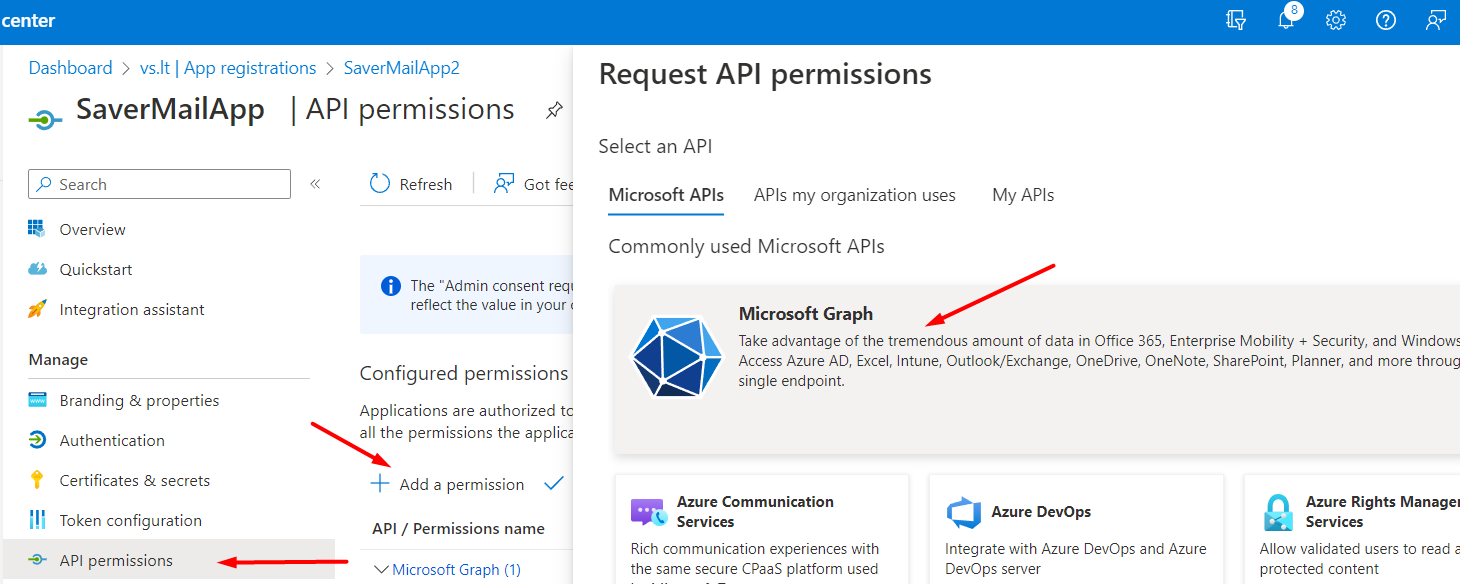Click the SaverMailApp application logo icon
Viewport: 1460px width, 584px height.
46,119
